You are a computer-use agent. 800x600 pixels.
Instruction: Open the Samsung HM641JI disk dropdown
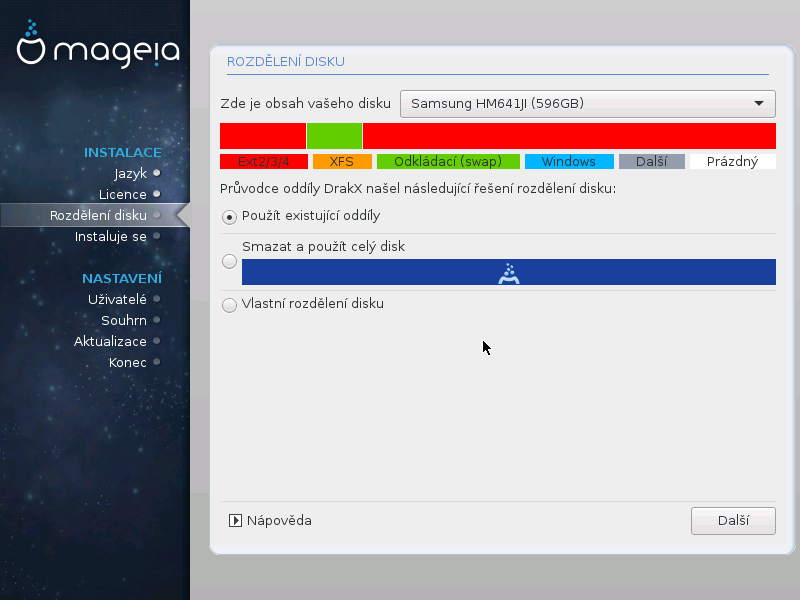click(588, 104)
